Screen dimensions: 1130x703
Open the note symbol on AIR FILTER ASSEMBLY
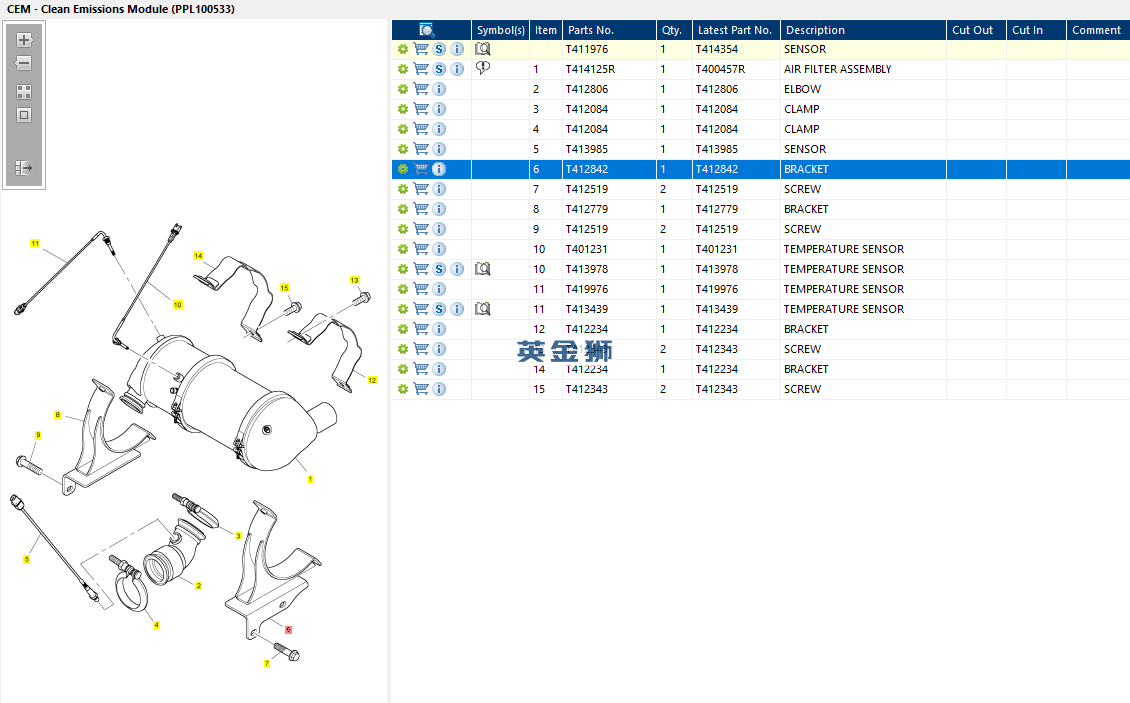[x=483, y=68]
